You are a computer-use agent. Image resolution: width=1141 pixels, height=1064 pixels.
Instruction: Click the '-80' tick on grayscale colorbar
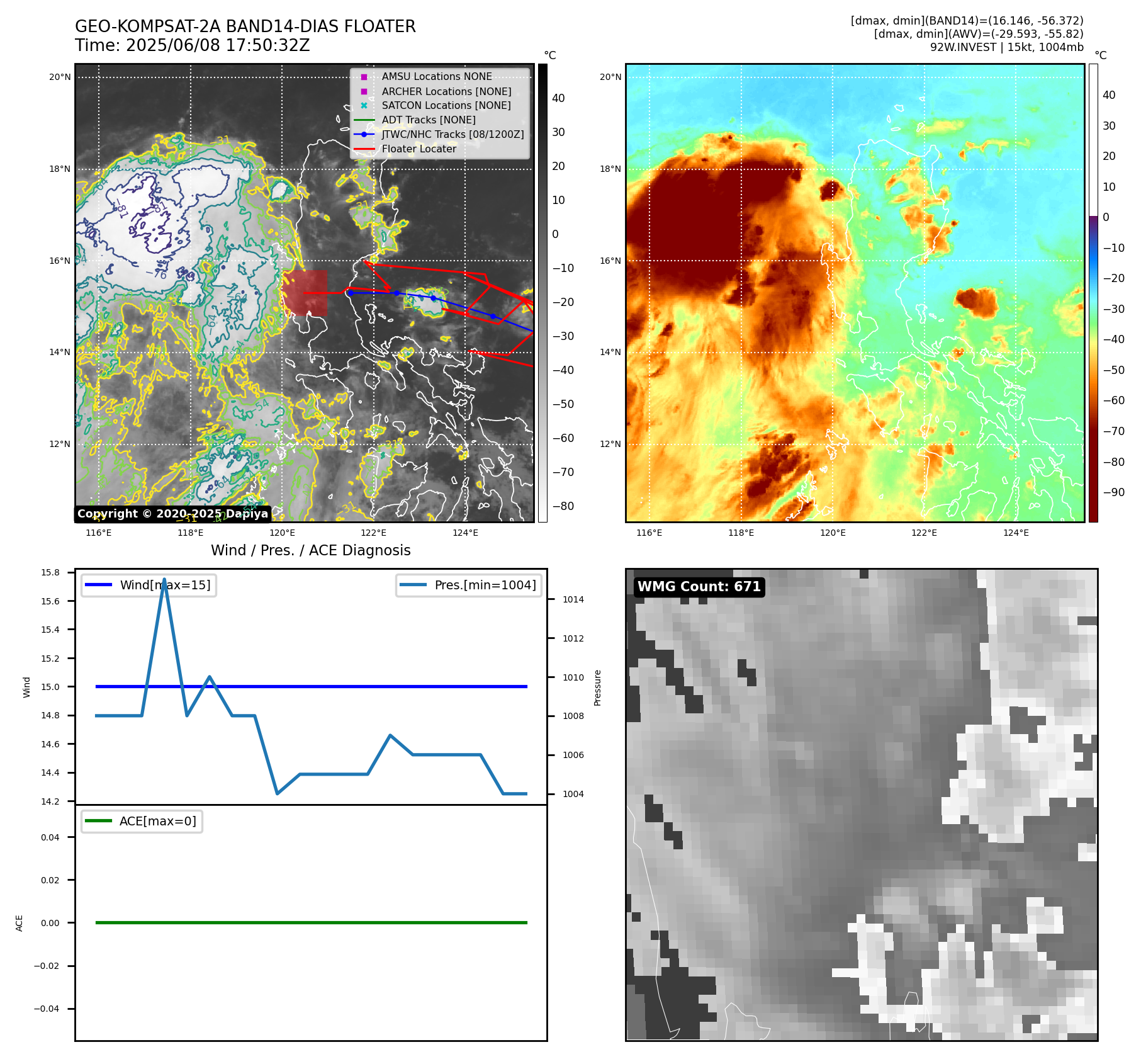(563, 507)
